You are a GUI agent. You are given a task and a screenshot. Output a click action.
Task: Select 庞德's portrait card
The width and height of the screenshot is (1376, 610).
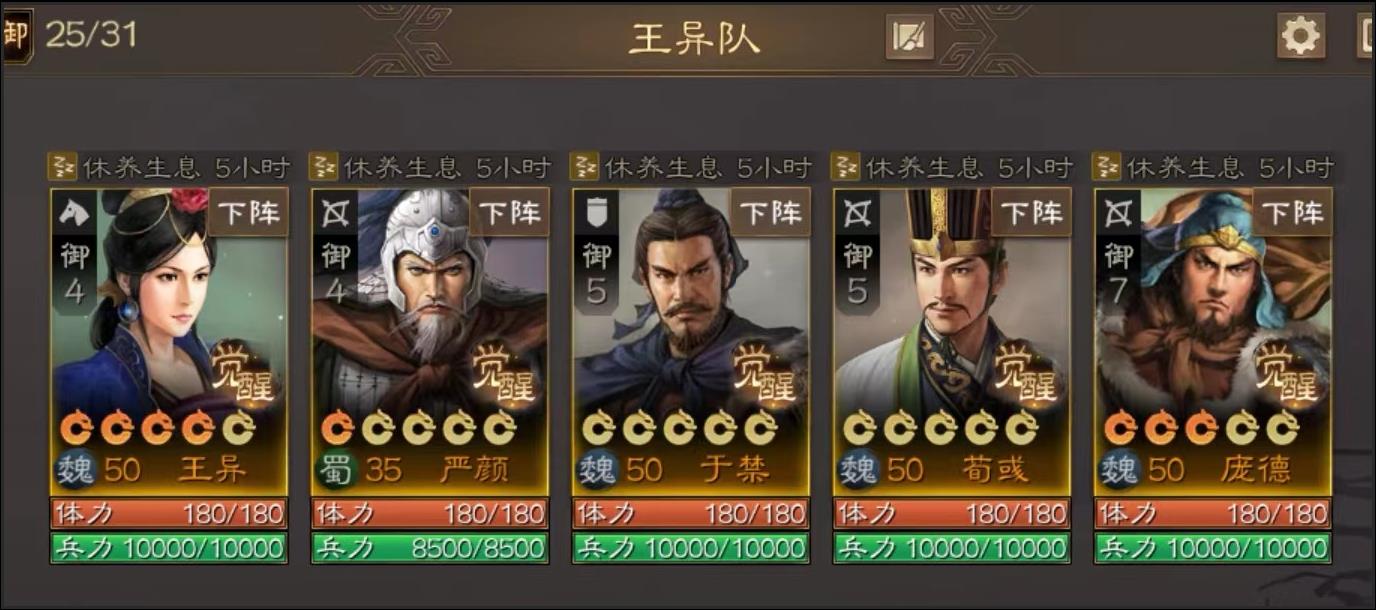tap(1214, 340)
